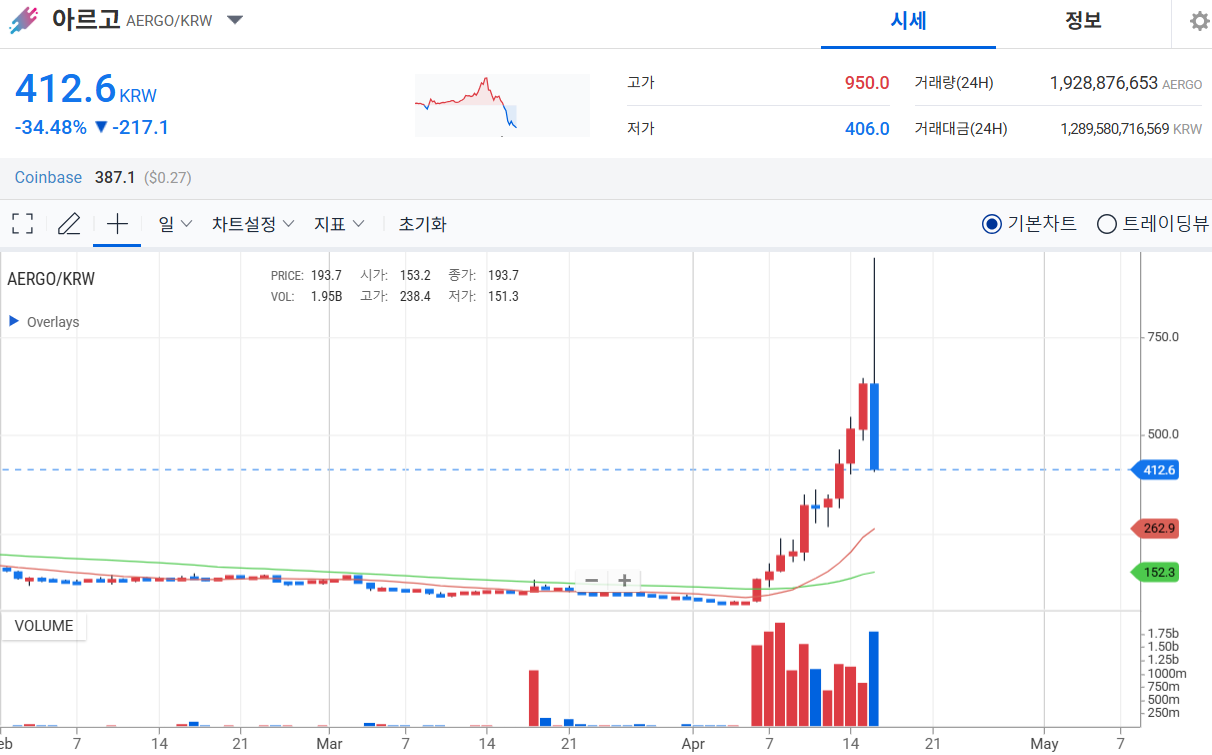
Task: Click the 1.95B VOL reading
Action: pos(326,296)
